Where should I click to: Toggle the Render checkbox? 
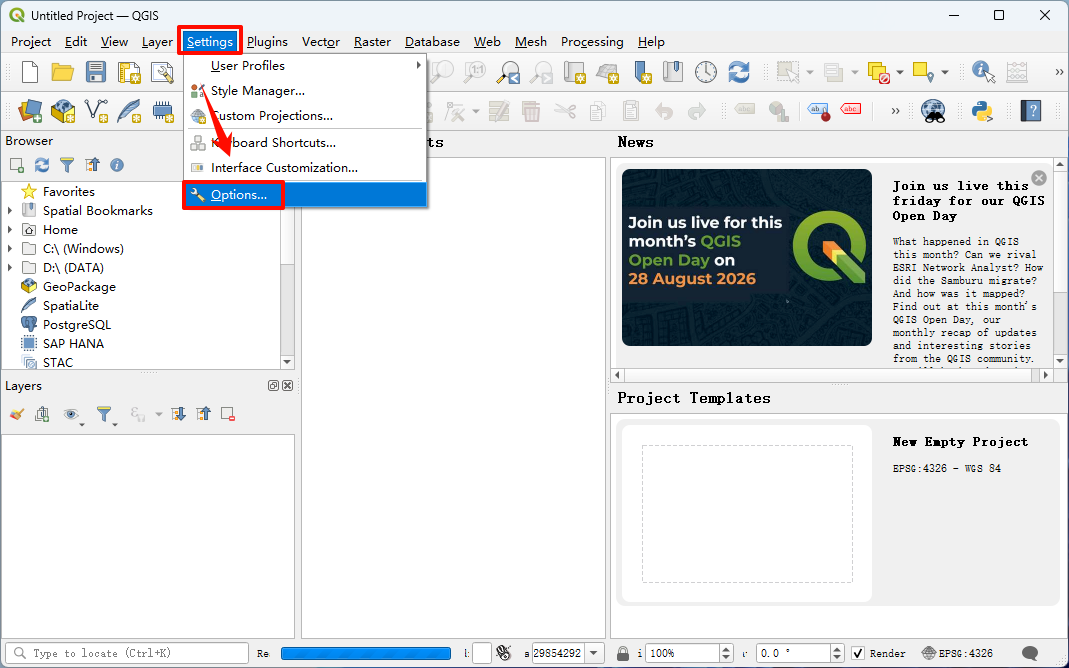(x=858, y=653)
